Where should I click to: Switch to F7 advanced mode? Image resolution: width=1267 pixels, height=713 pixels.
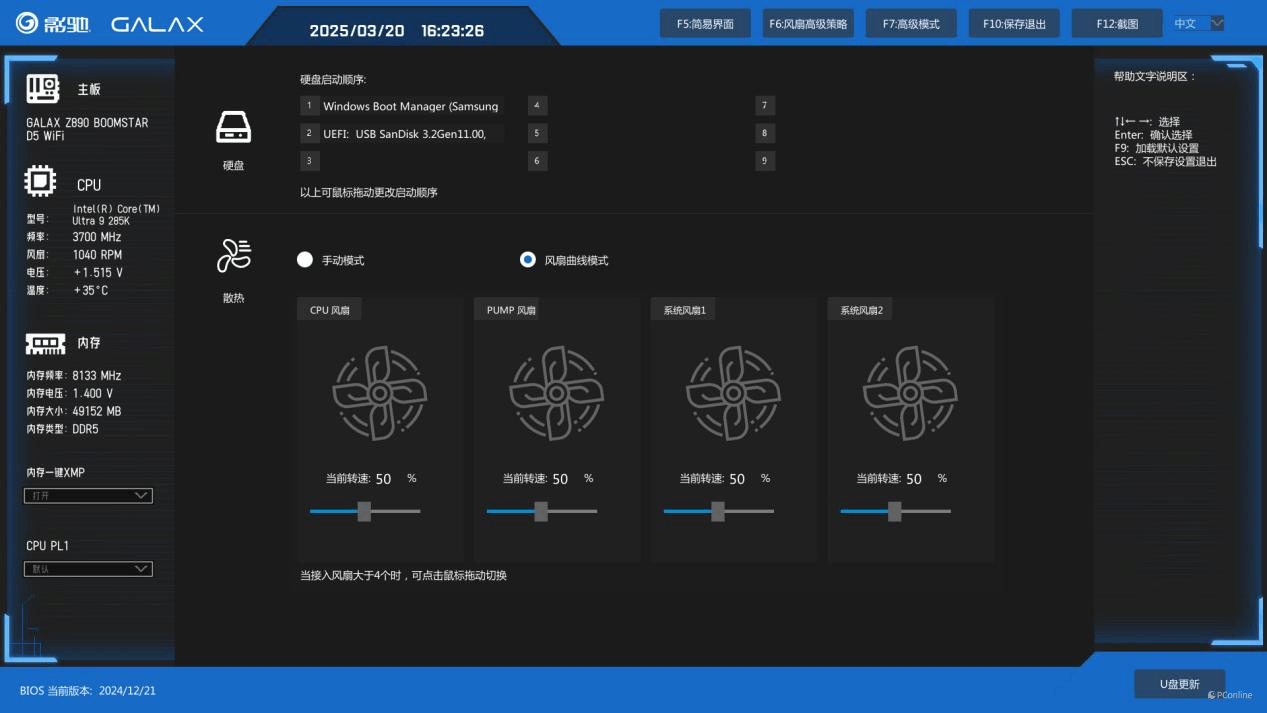tap(910, 23)
